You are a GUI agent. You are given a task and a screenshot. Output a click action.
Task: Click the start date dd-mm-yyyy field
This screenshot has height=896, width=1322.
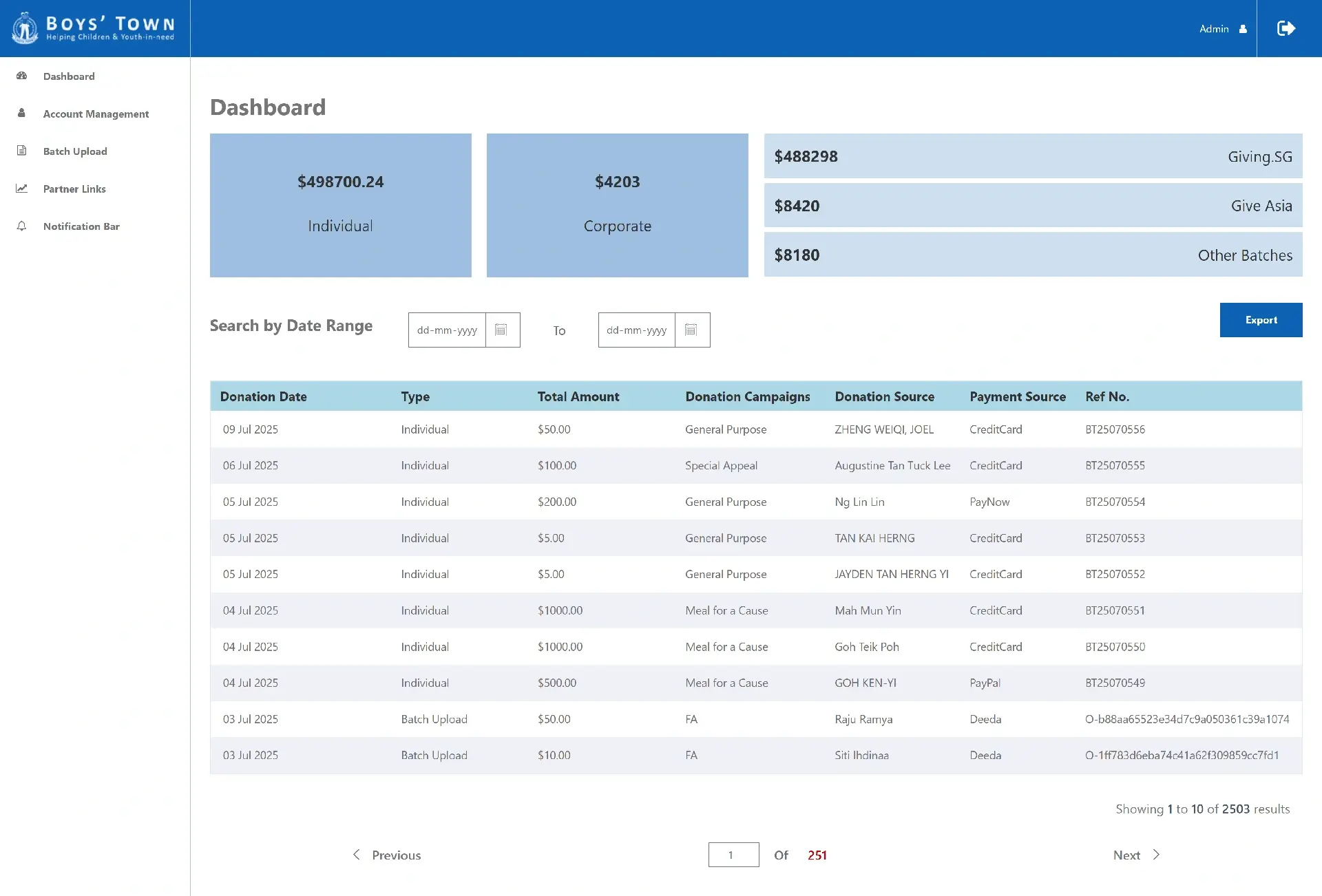coord(447,330)
